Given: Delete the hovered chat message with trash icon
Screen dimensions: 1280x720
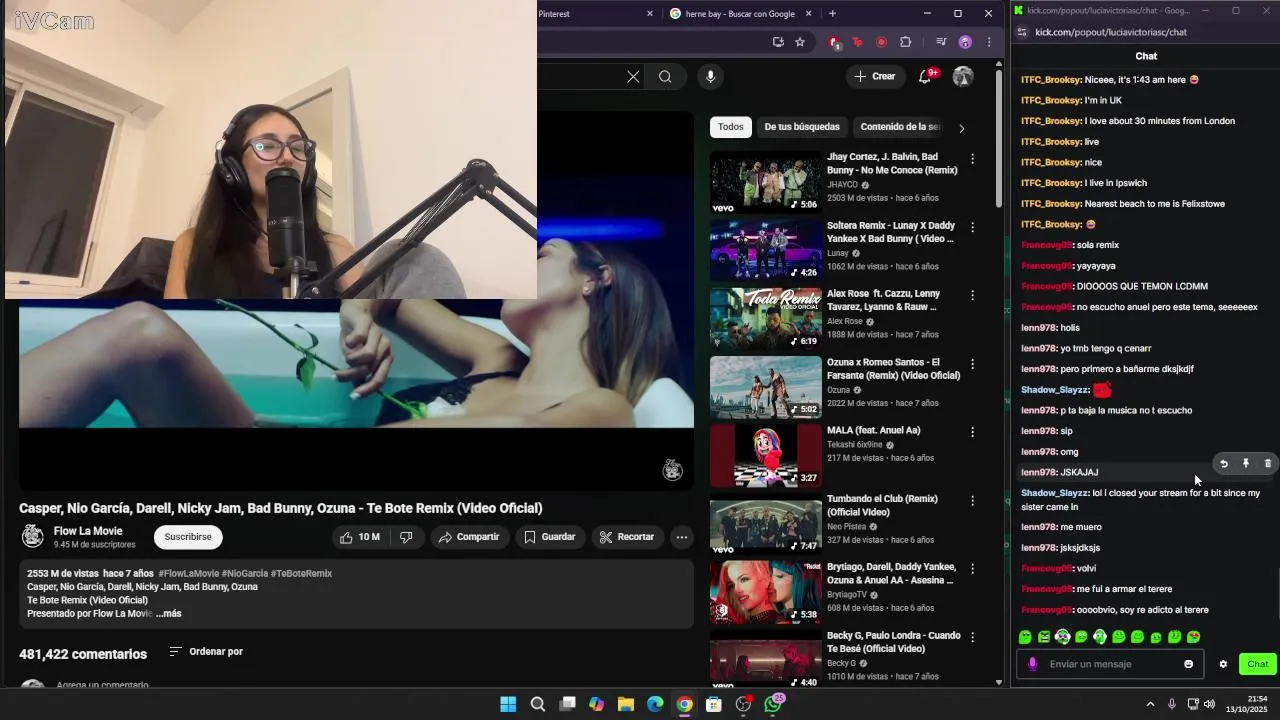Looking at the screenshot, I should pos(1268,464).
